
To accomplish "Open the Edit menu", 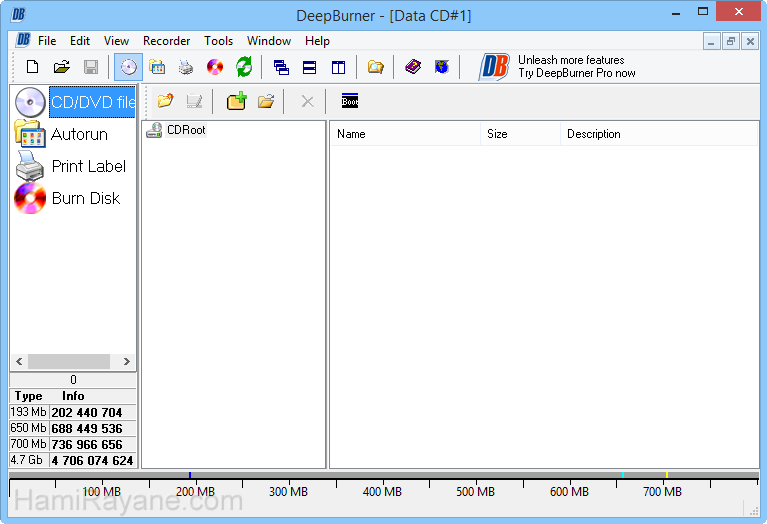I will click(x=80, y=41).
